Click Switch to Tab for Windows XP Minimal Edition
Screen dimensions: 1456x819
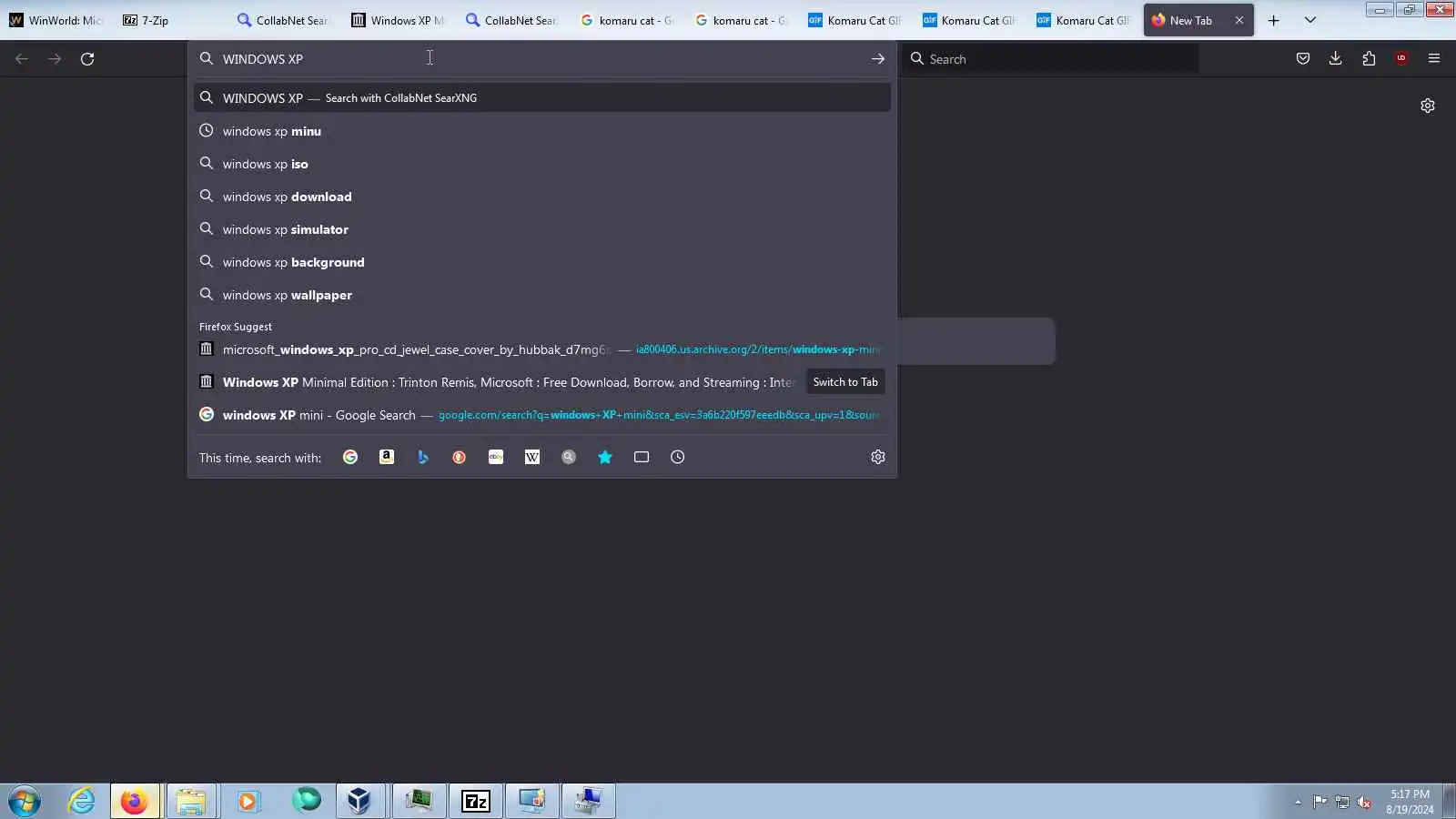click(x=845, y=382)
